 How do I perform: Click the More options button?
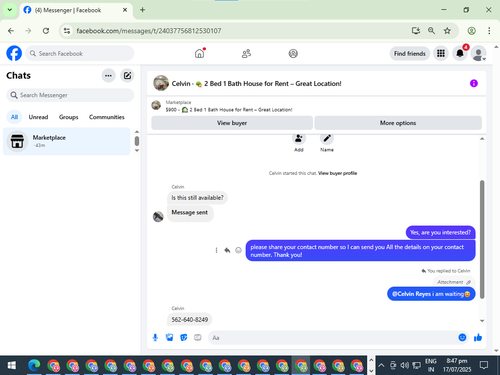398,123
